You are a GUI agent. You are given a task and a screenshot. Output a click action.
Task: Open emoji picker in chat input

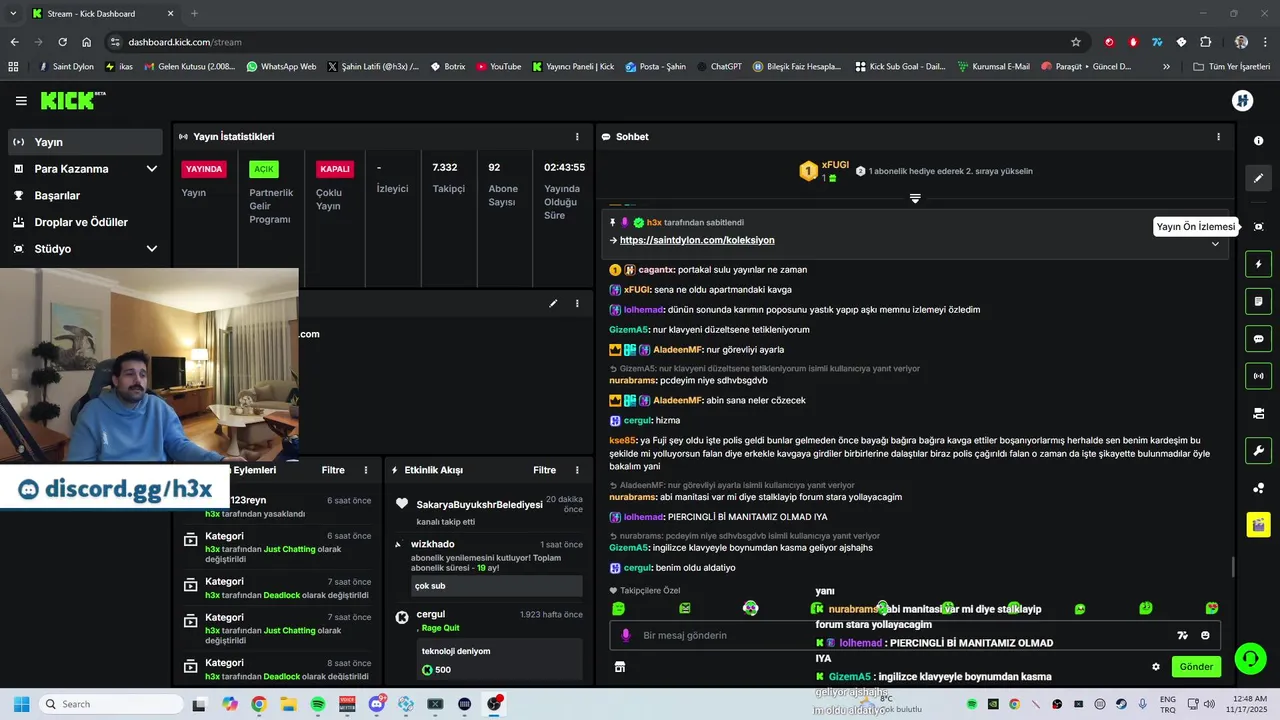click(x=1205, y=635)
